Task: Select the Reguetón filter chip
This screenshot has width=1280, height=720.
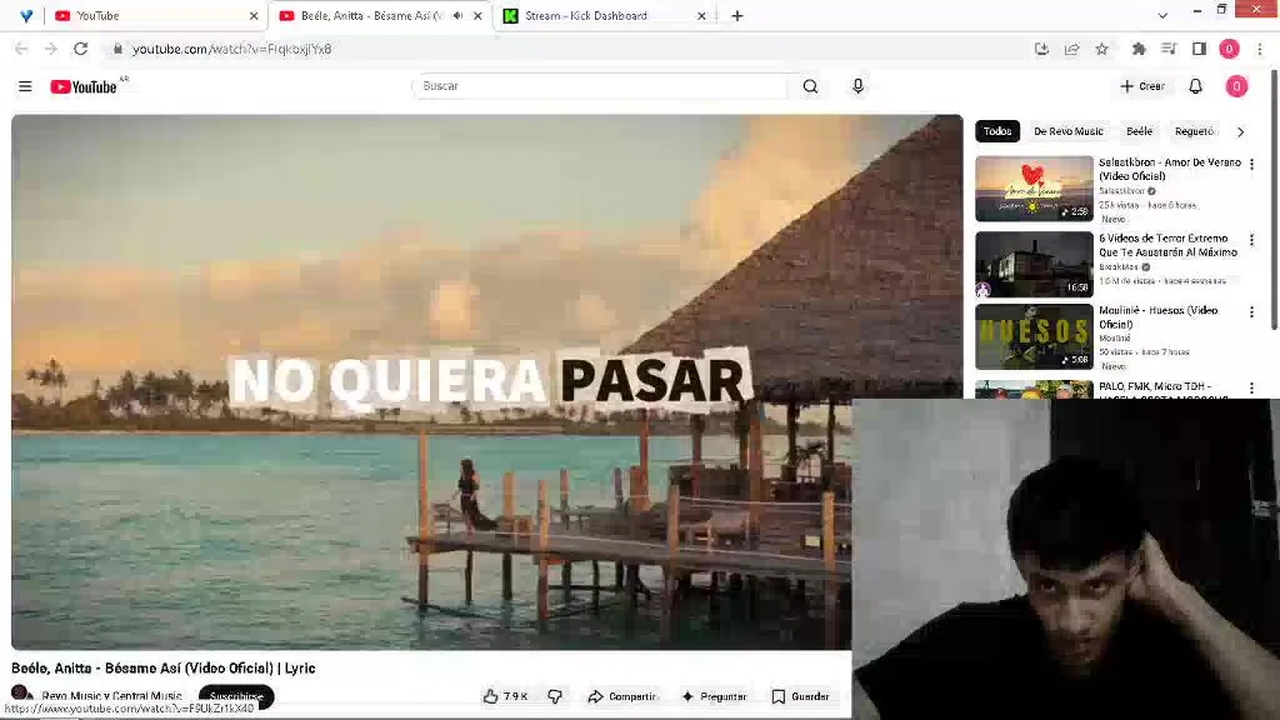Action: coord(1194,131)
